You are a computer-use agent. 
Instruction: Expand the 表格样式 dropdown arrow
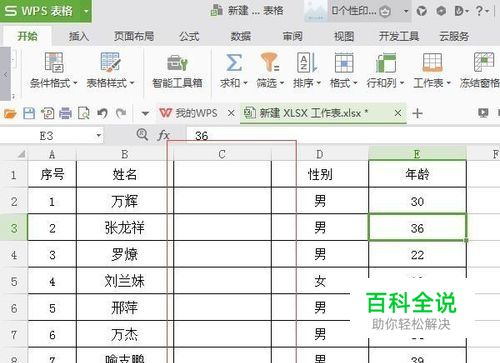click(132, 83)
